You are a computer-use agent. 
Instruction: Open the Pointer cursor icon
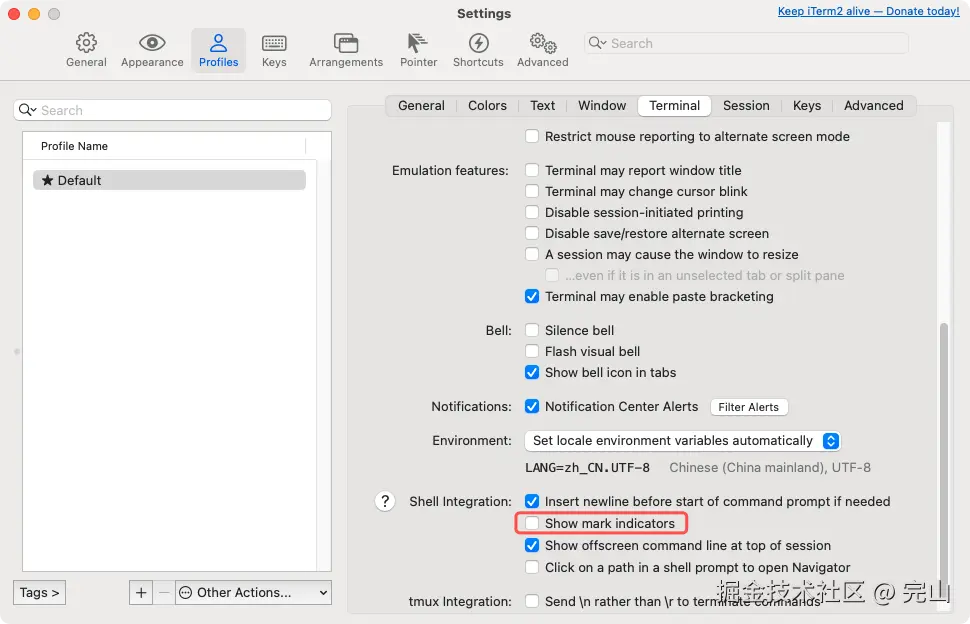tap(418, 43)
